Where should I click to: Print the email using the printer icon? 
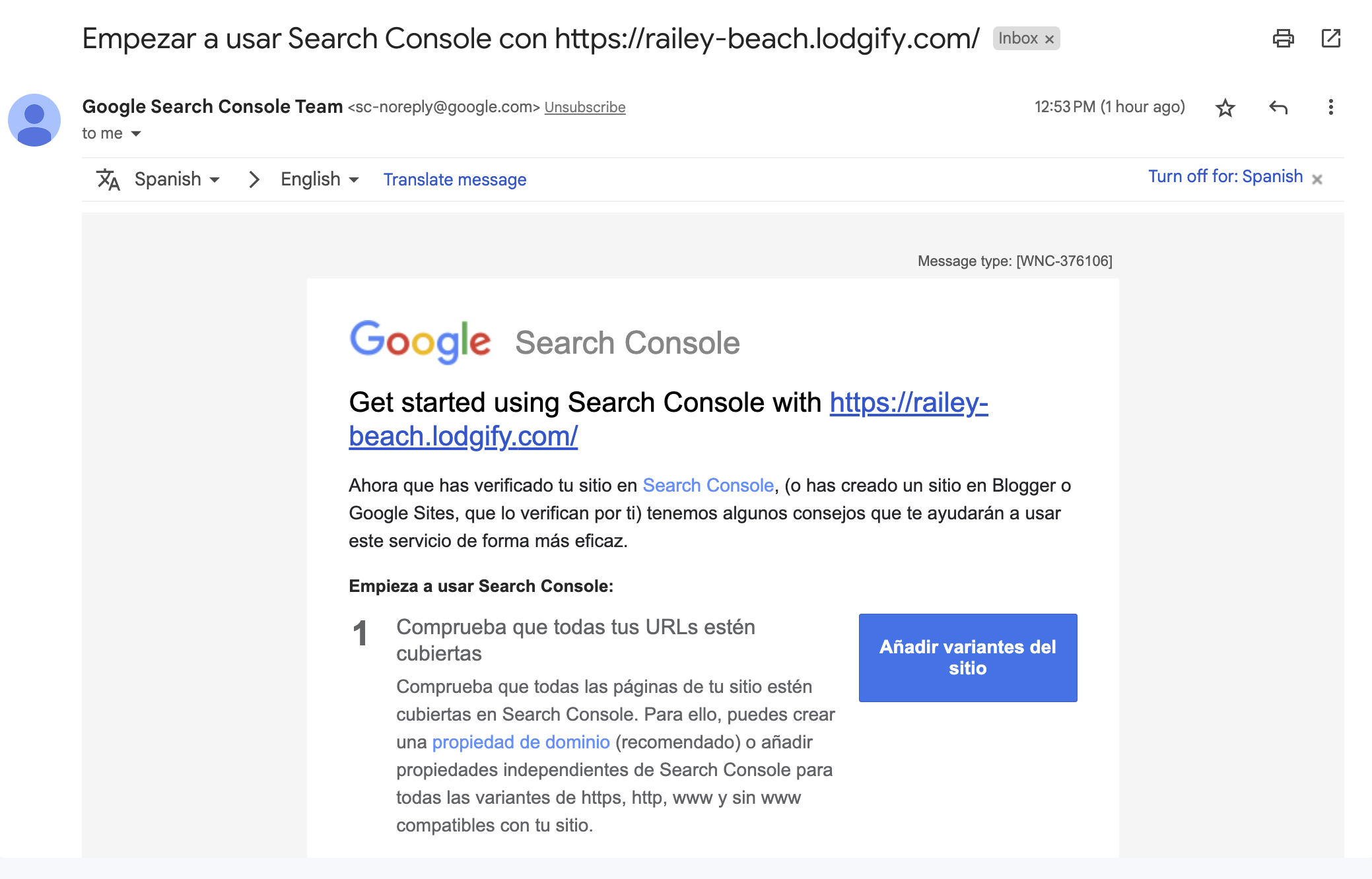coord(1283,38)
